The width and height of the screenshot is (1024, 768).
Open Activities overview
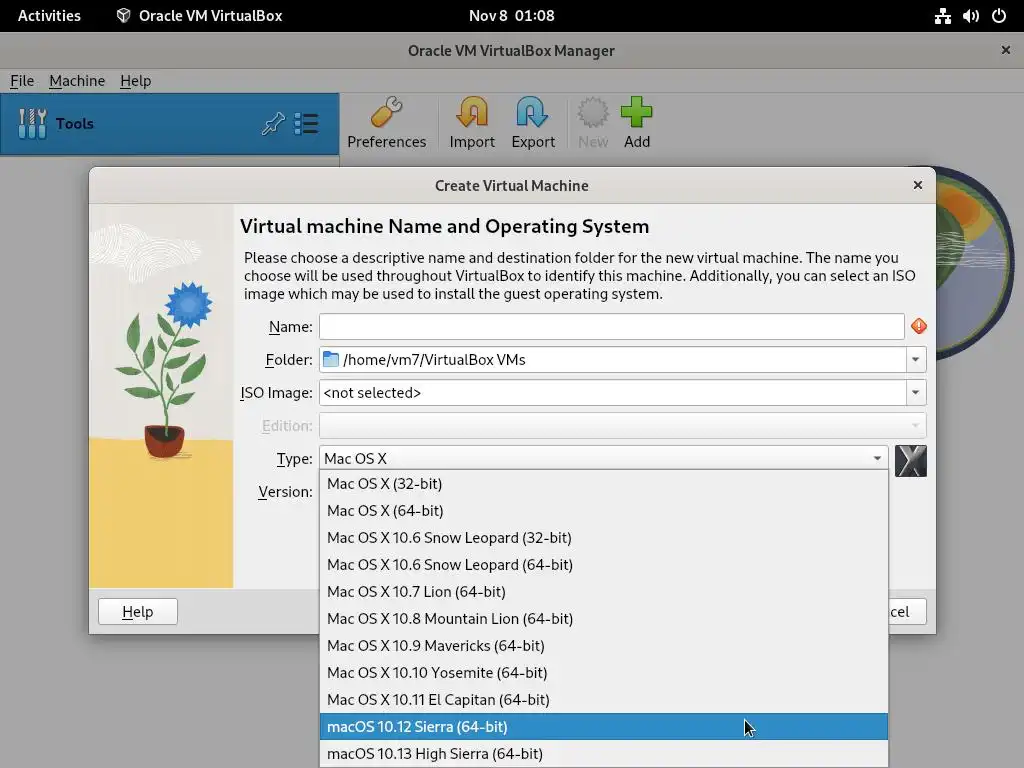tap(49, 16)
